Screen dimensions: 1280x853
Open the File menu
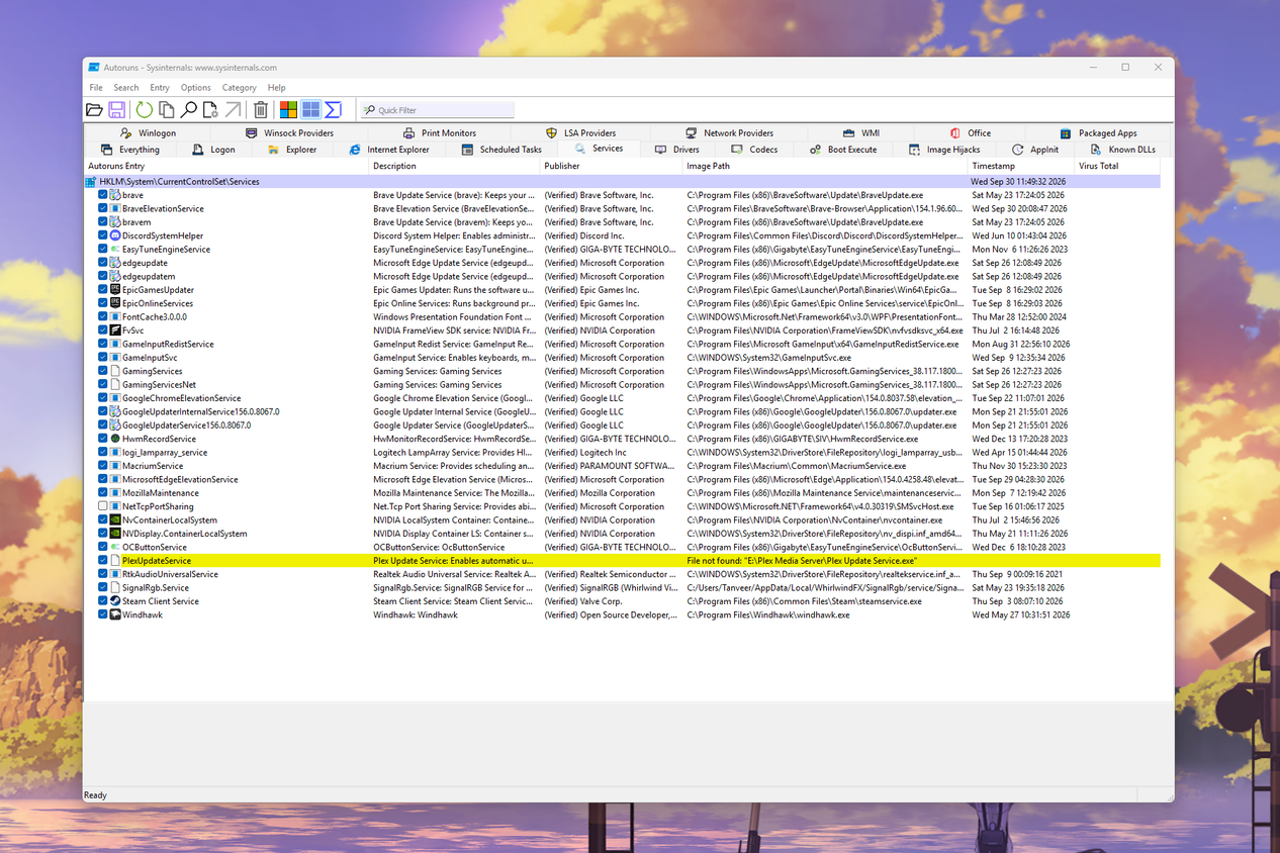pyautogui.click(x=96, y=88)
